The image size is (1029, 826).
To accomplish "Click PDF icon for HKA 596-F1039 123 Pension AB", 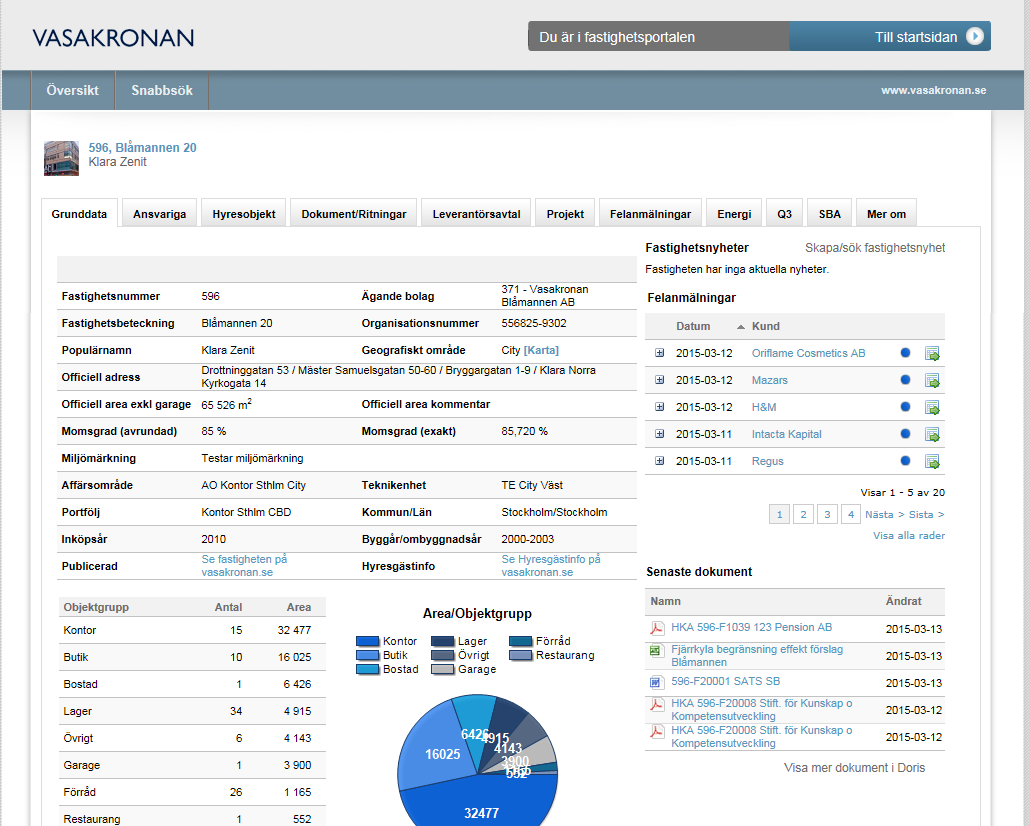I will 657,628.
